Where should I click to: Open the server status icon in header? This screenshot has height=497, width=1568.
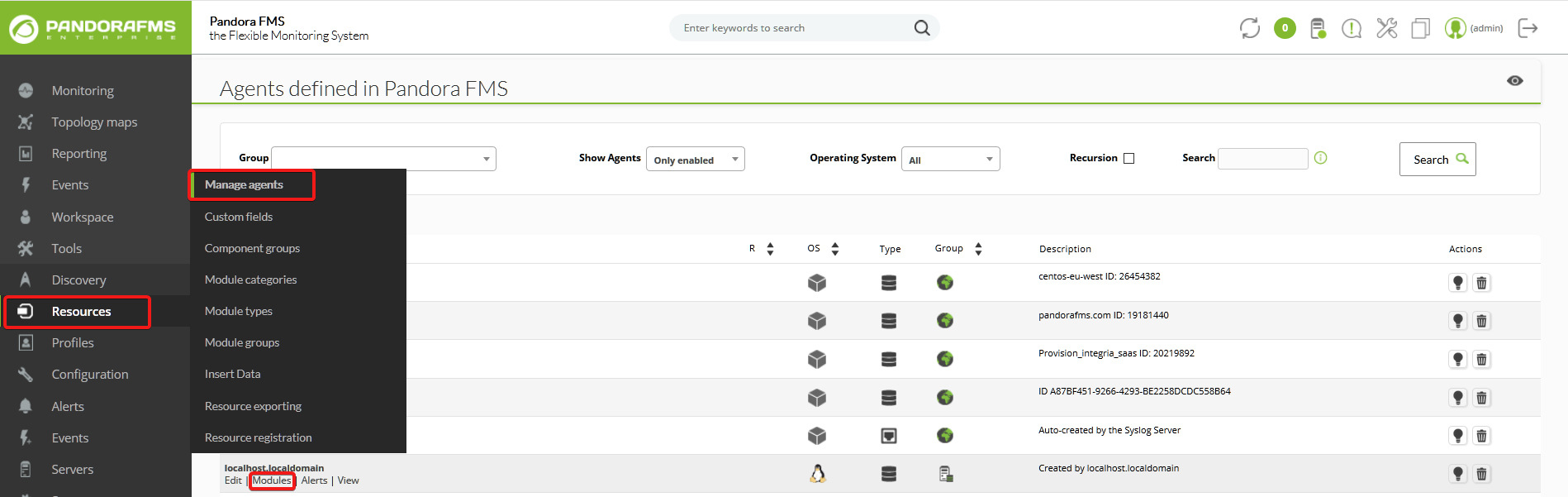point(1319,28)
